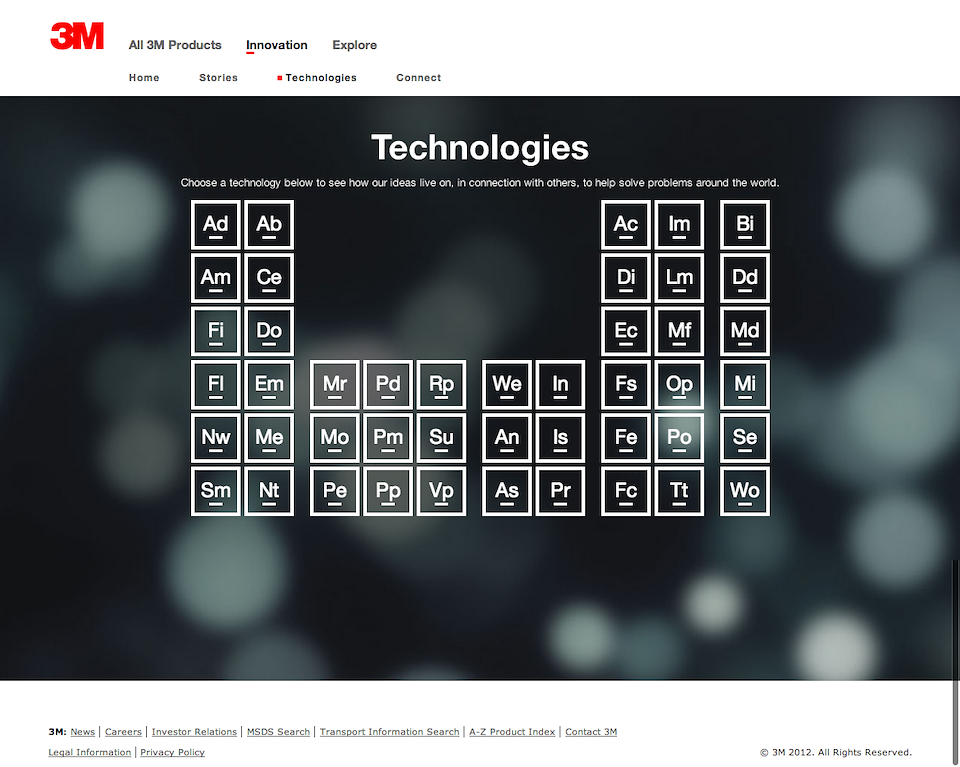Choose the Me technology tile
The height and width of the screenshot is (767, 960).
[x=269, y=438]
